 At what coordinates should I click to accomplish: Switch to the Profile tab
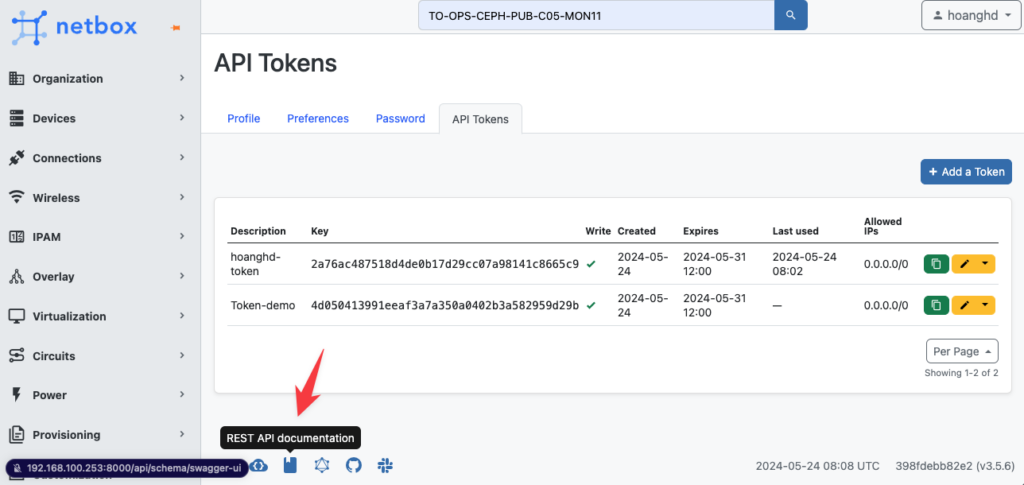[244, 119]
